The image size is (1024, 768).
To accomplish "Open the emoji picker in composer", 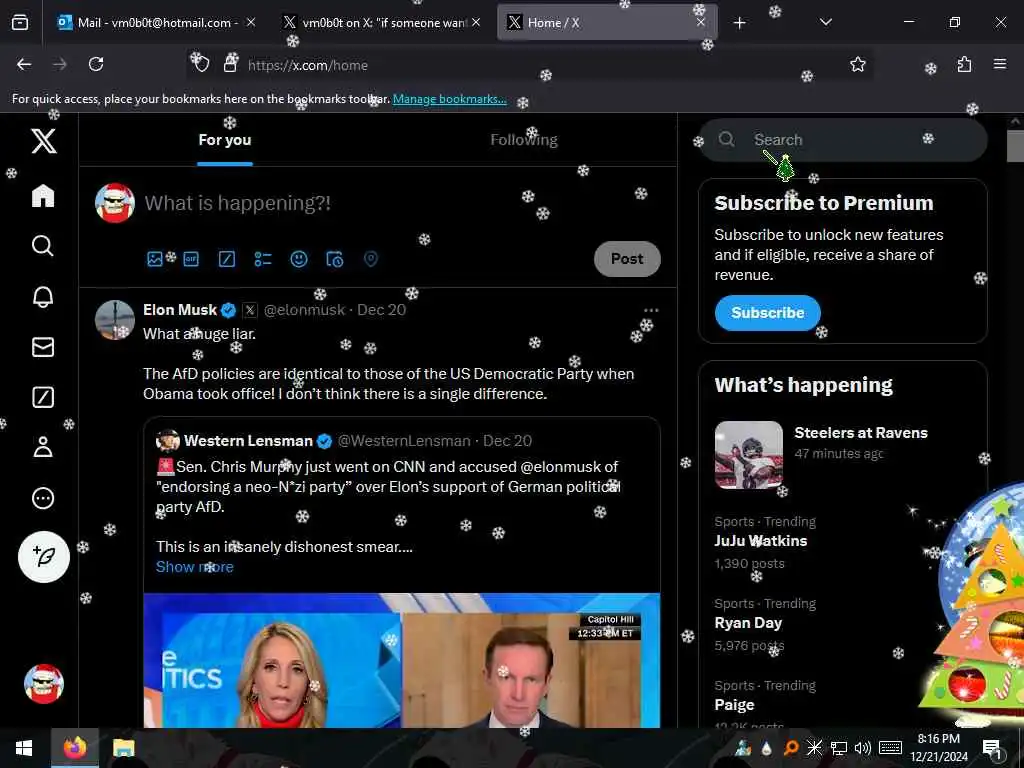I will pos(299,259).
